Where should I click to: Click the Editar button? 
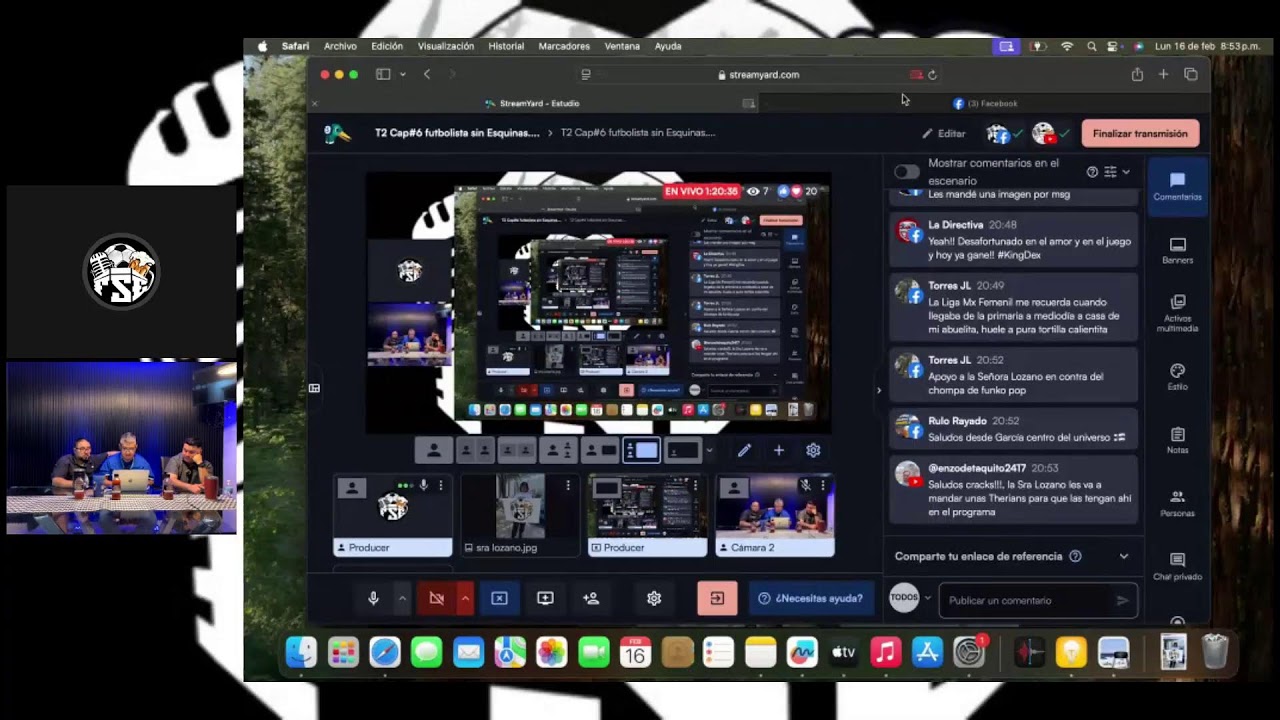tap(943, 133)
